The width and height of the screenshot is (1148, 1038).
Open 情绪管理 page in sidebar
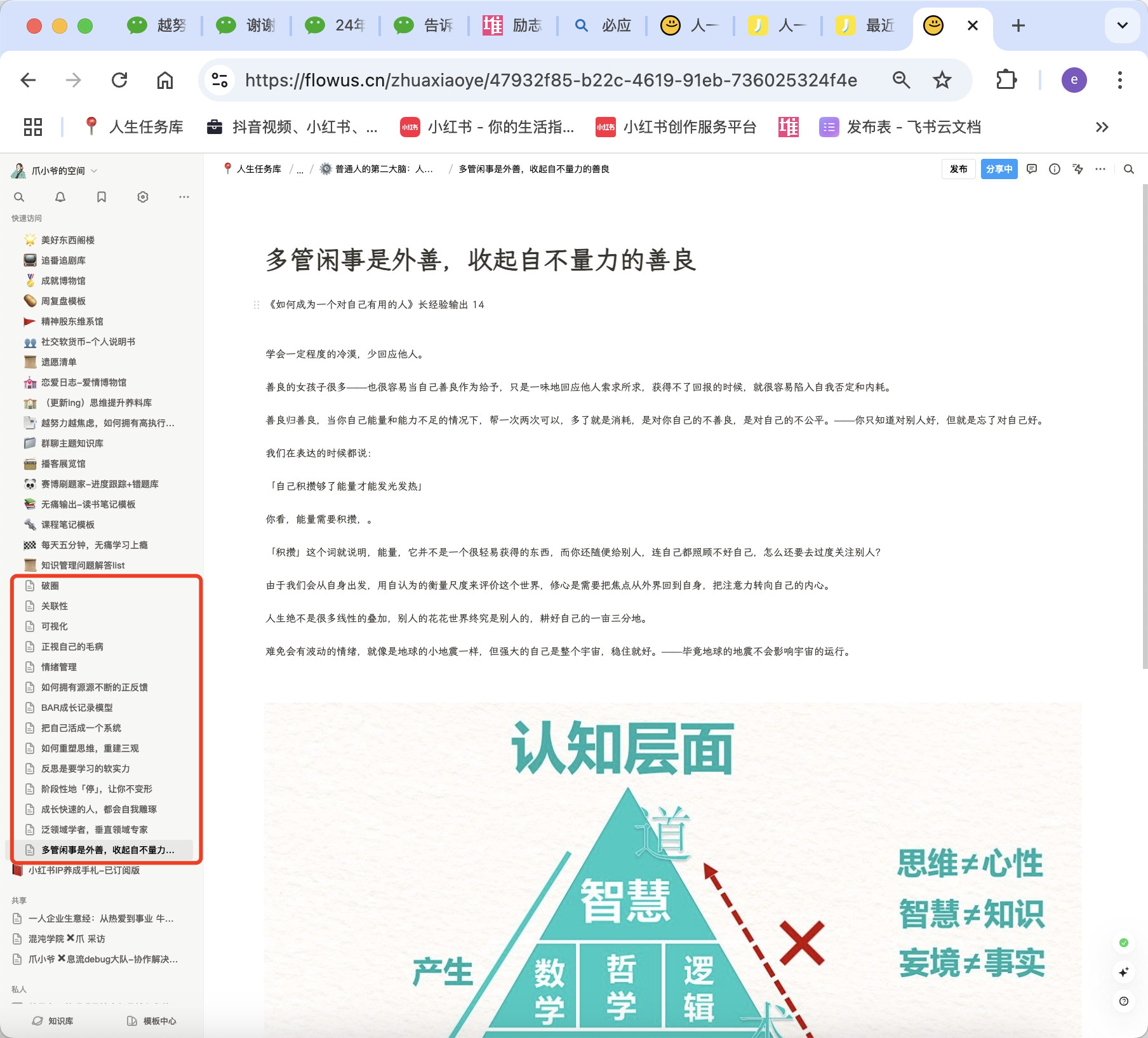59,667
